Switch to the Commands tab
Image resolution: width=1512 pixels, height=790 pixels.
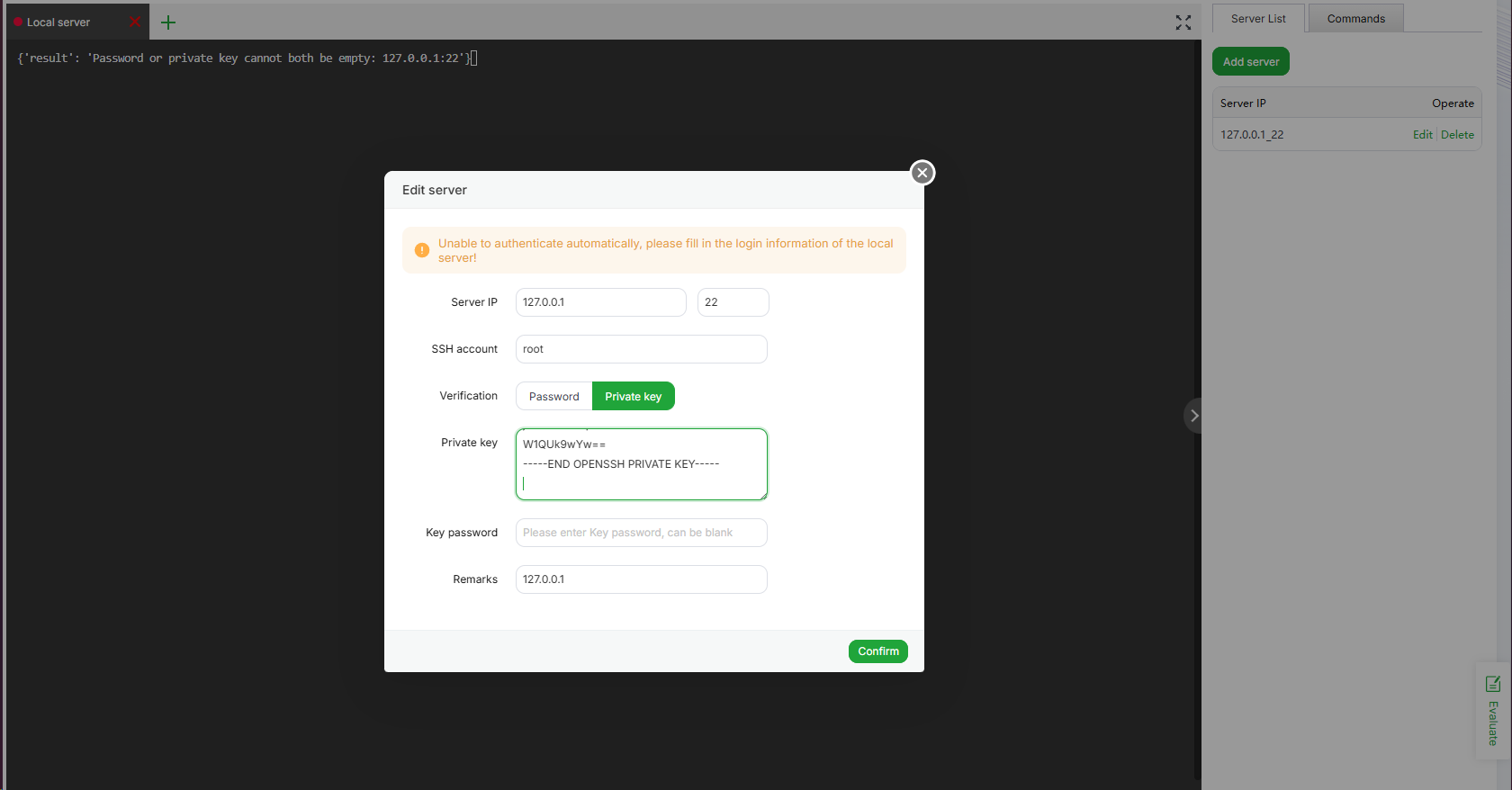point(1355,19)
